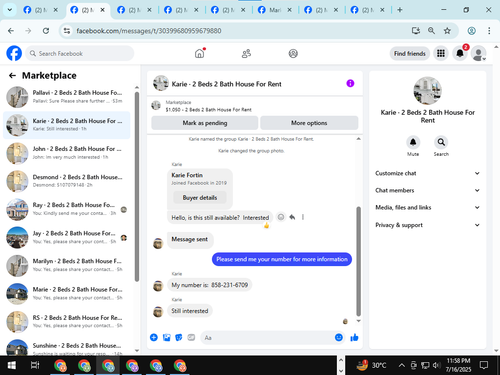
Task: Mute this conversation with the bell icon
Action: (413, 142)
